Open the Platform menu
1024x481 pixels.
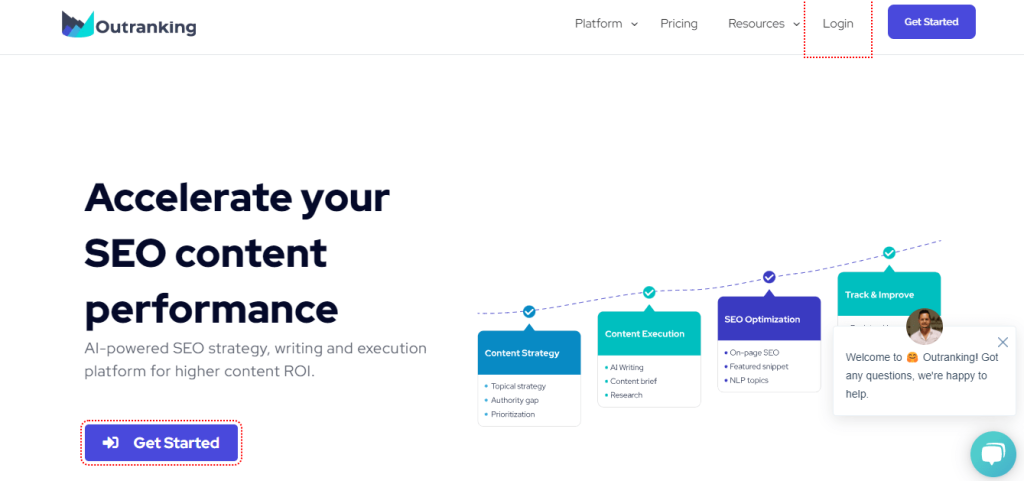coord(598,23)
